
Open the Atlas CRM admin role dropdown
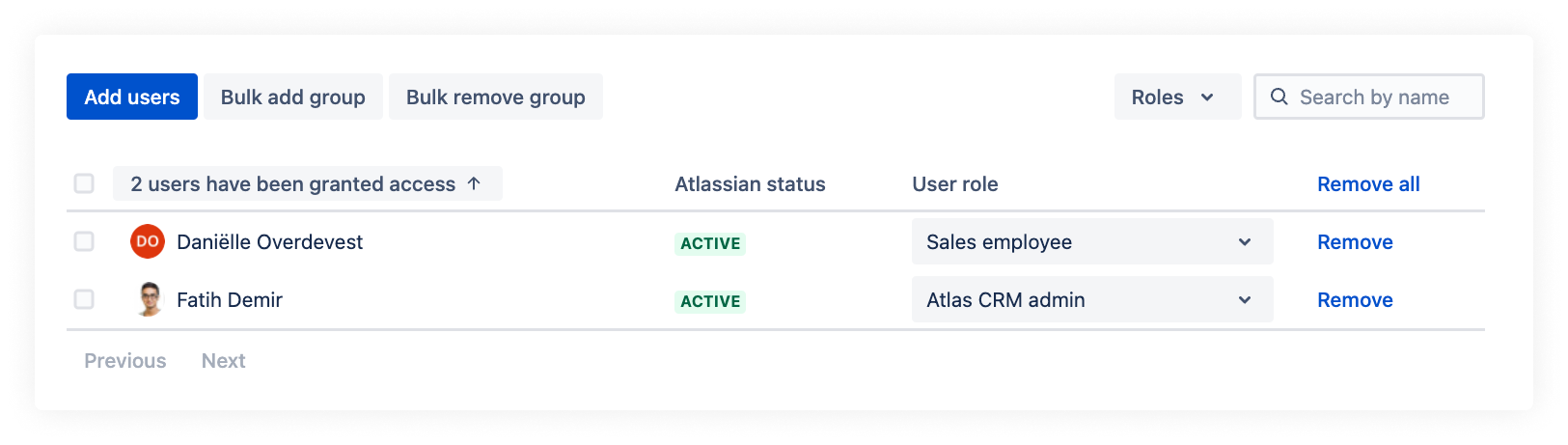1091,299
